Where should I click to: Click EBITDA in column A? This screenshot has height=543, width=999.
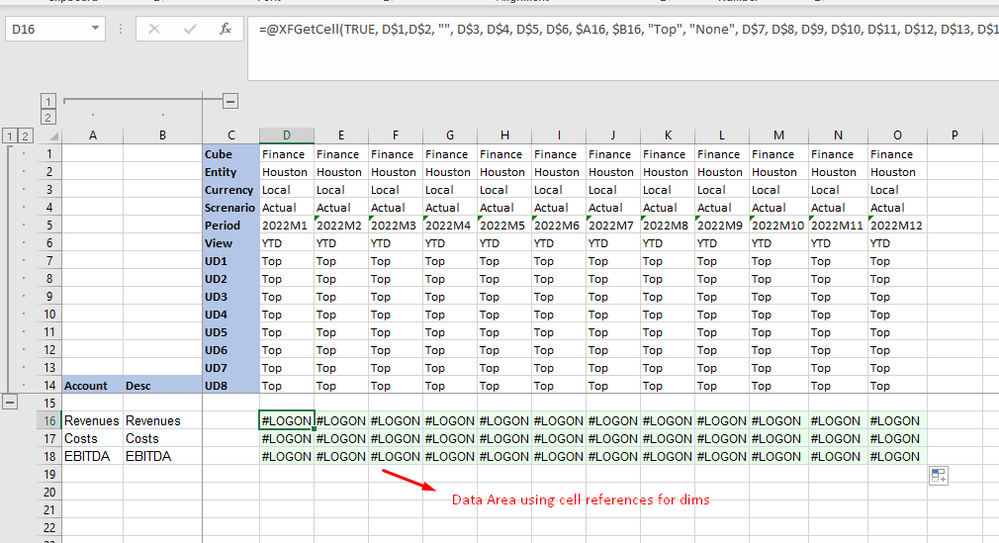[x=92, y=456]
